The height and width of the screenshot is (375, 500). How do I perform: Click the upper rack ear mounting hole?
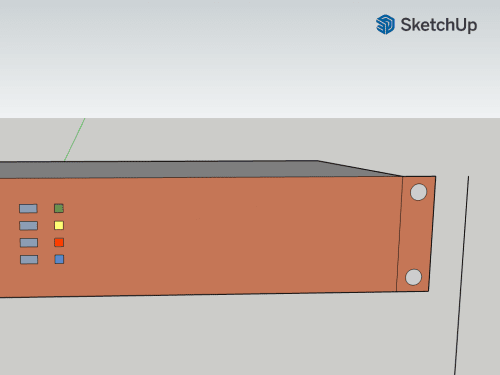coord(418,192)
